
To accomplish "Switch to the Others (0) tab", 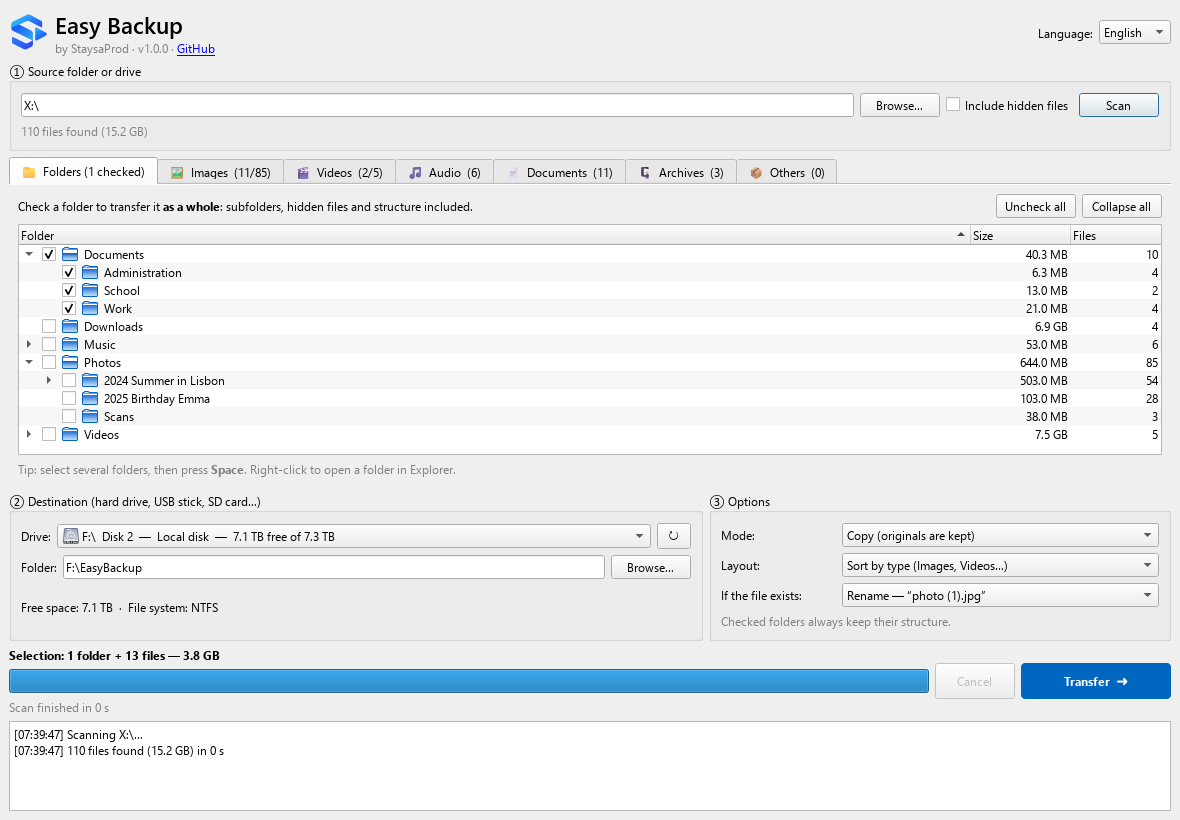I will (x=786, y=172).
